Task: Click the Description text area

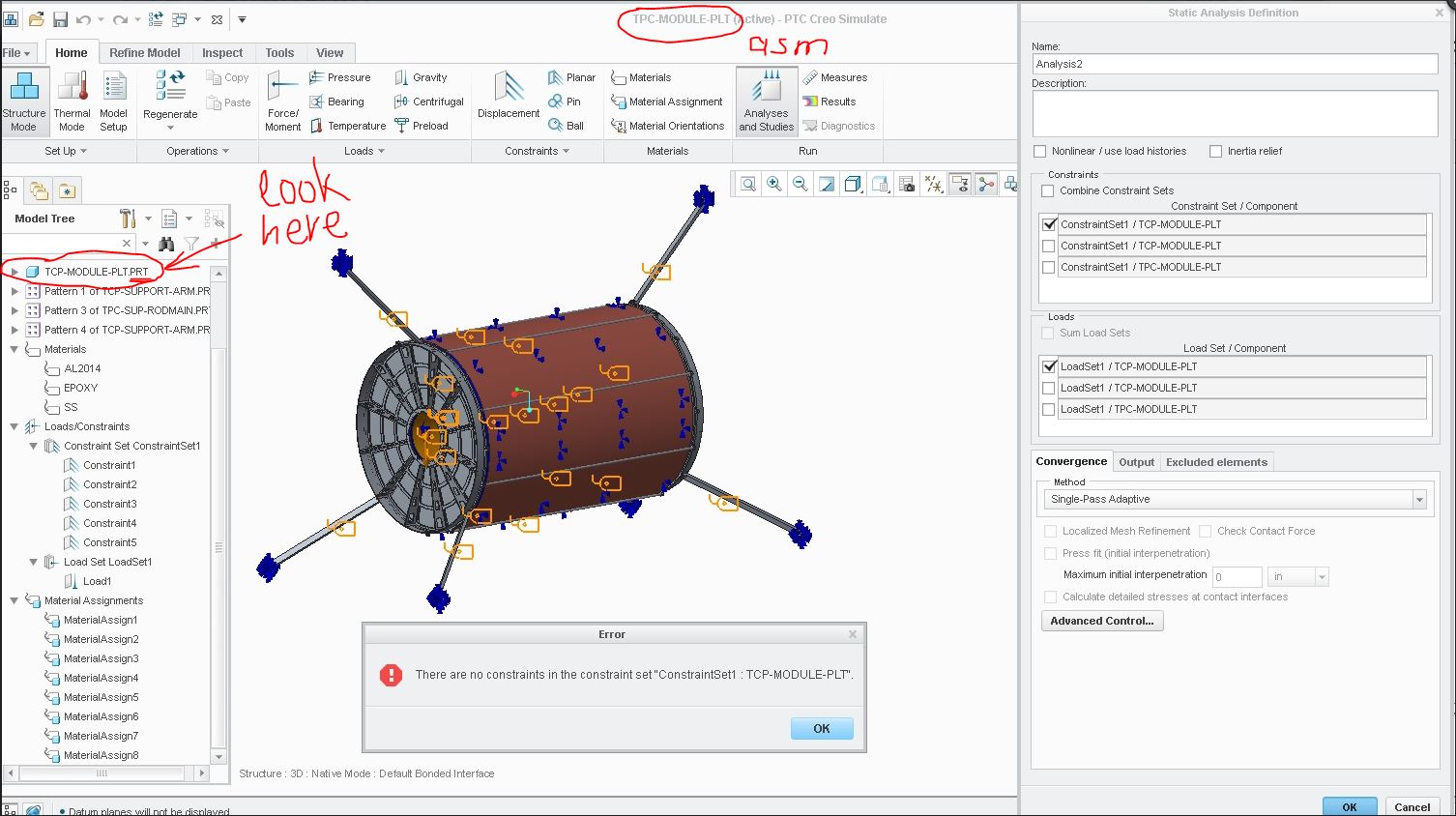Action: pos(1235,114)
